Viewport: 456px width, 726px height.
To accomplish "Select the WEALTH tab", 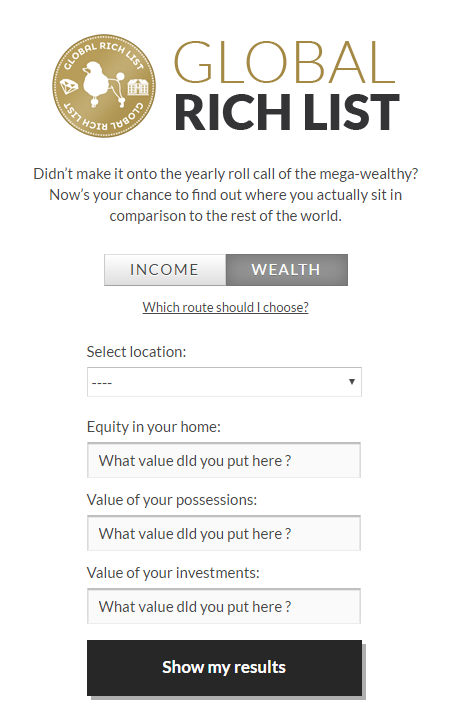I will 287,269.
